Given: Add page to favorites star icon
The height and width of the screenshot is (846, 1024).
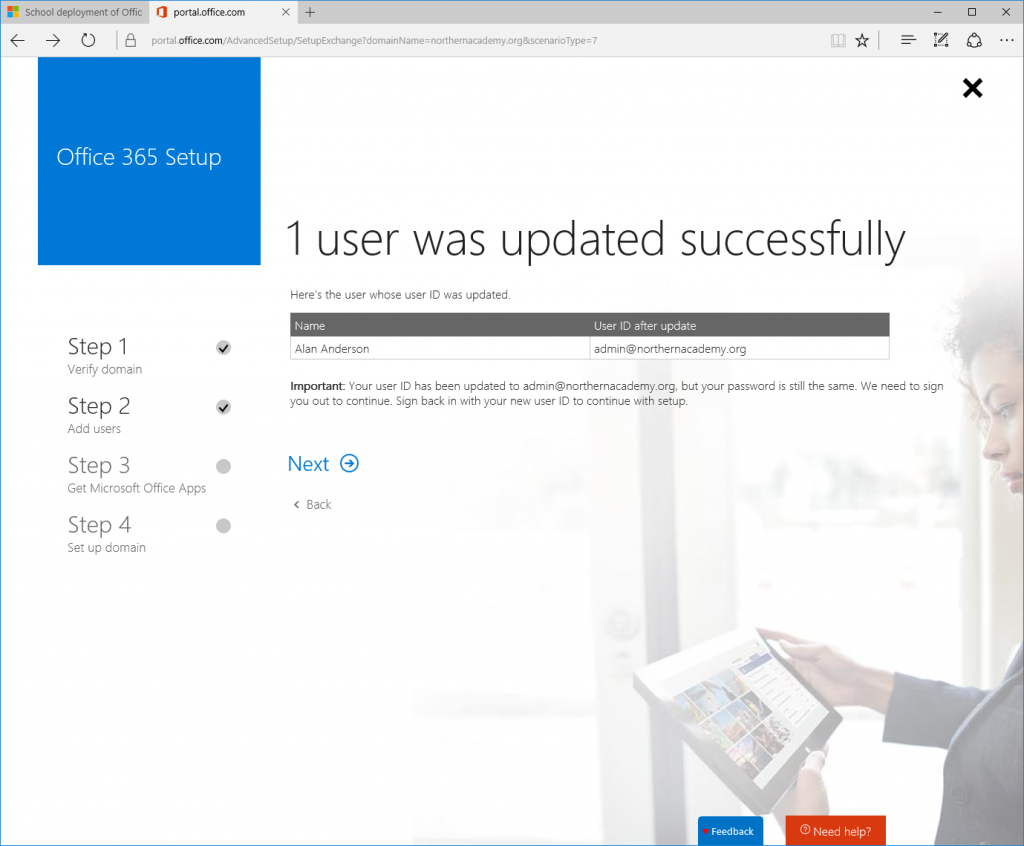Looking at the screenshot, I should click(x=862, y=41).
